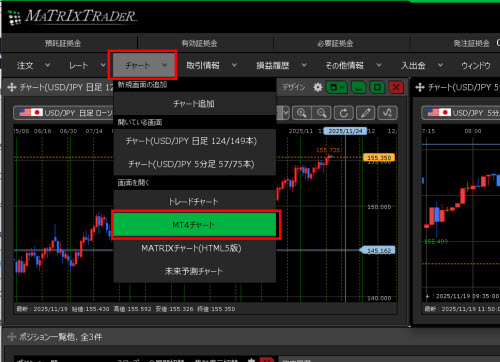
Task: Click the 必要証拠金 label
Action: [x=335, y=43]
